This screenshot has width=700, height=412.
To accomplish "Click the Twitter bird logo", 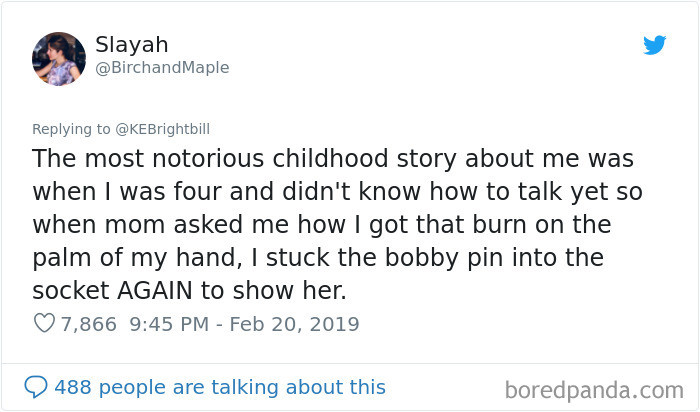I will click(x=654, y=45).
